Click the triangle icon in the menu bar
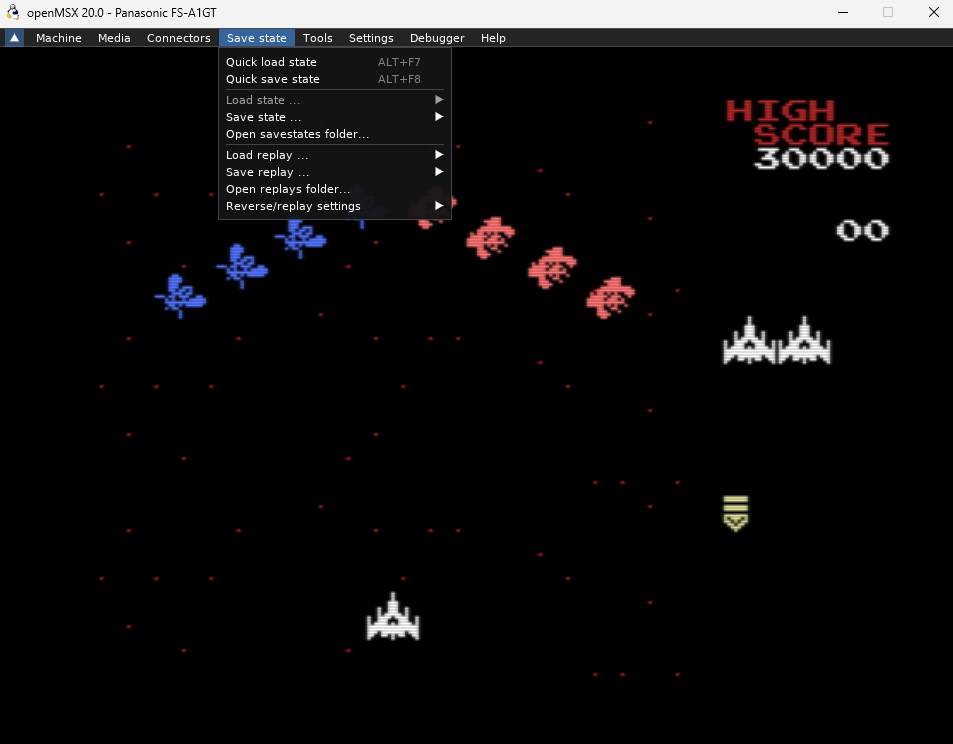The image size is (953, 744). [15, 38]
